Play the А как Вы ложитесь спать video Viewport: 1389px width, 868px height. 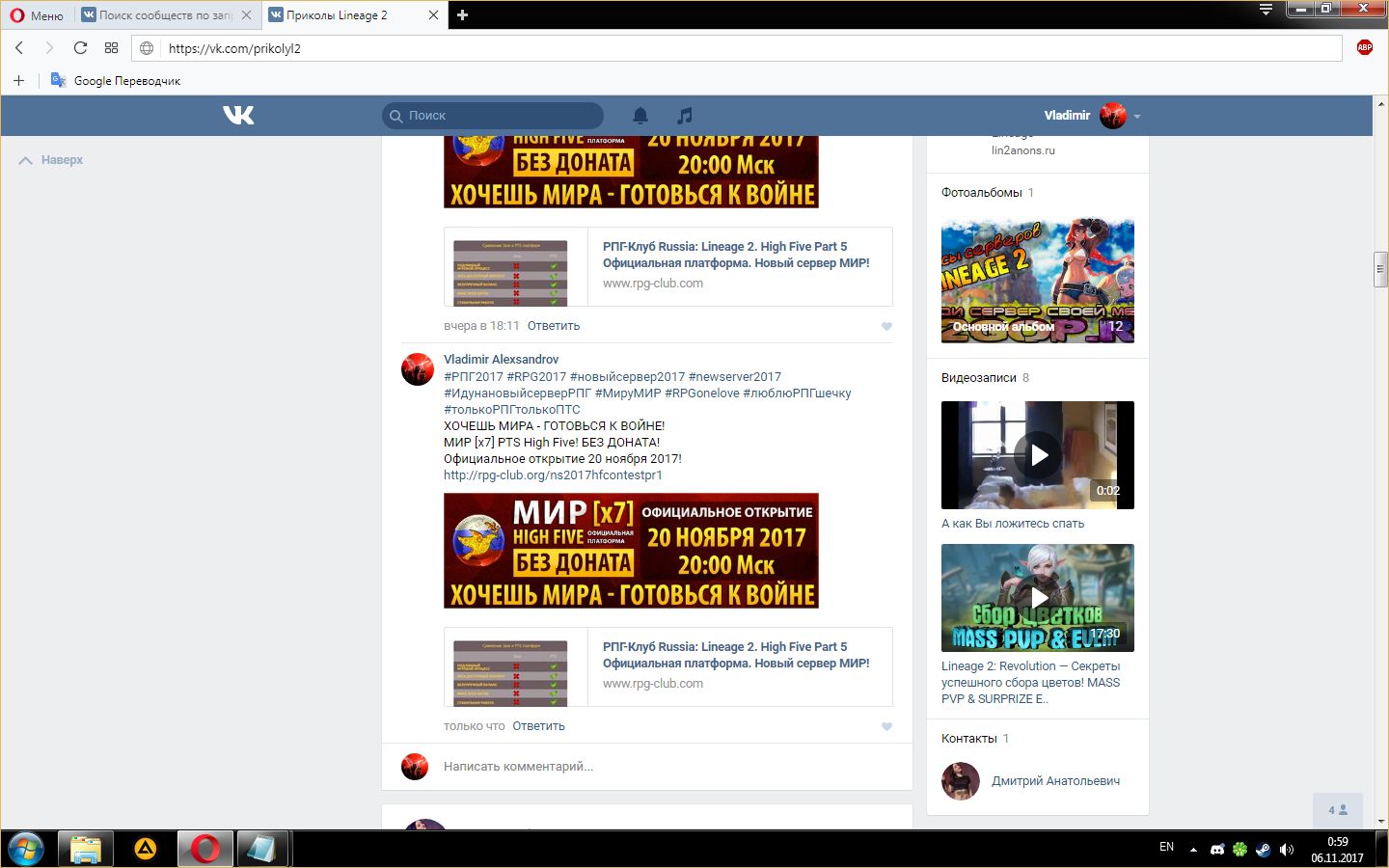pyautogui.click(x=1038, y=455)
